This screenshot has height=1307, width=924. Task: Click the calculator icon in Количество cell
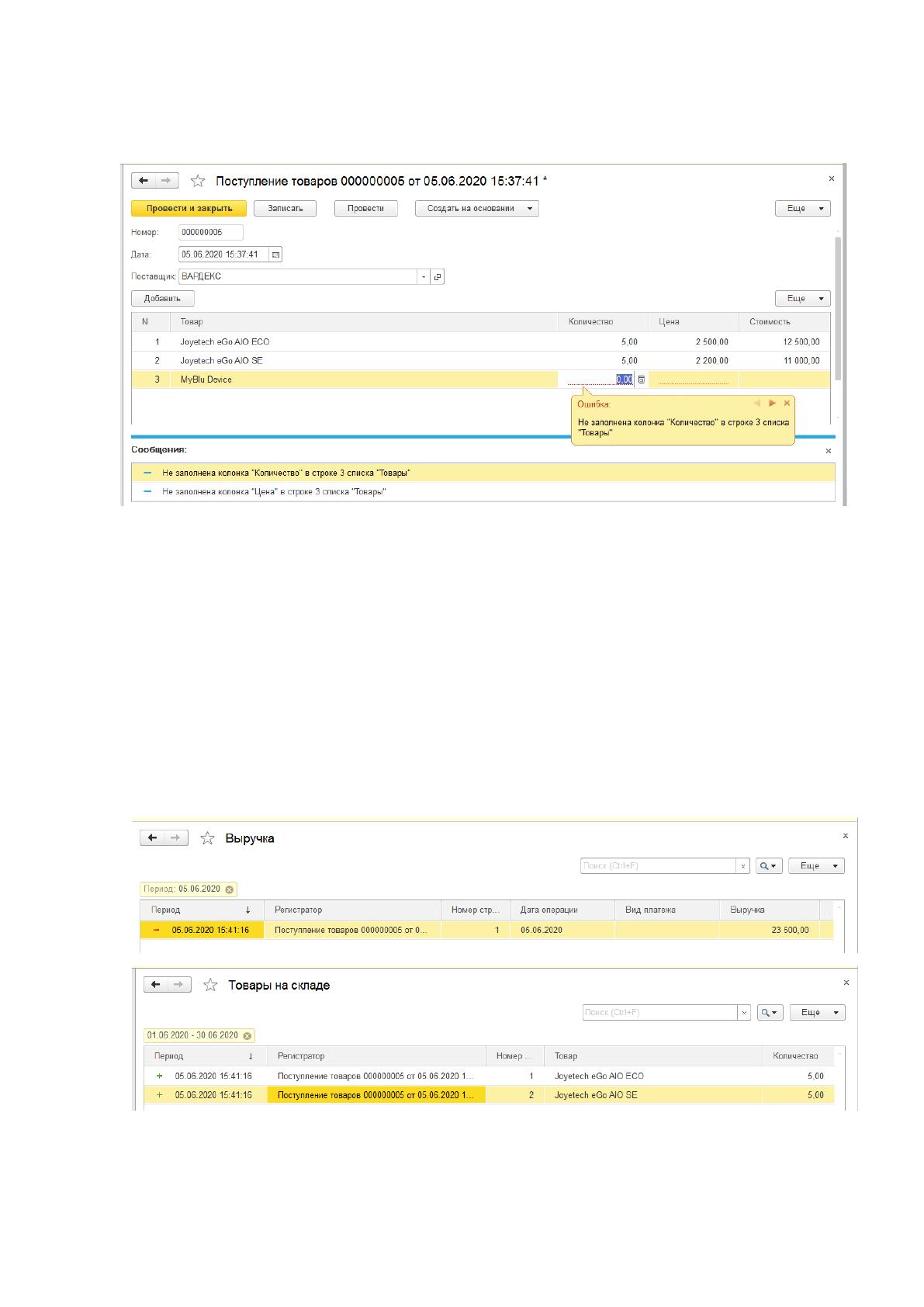[641, 380]
